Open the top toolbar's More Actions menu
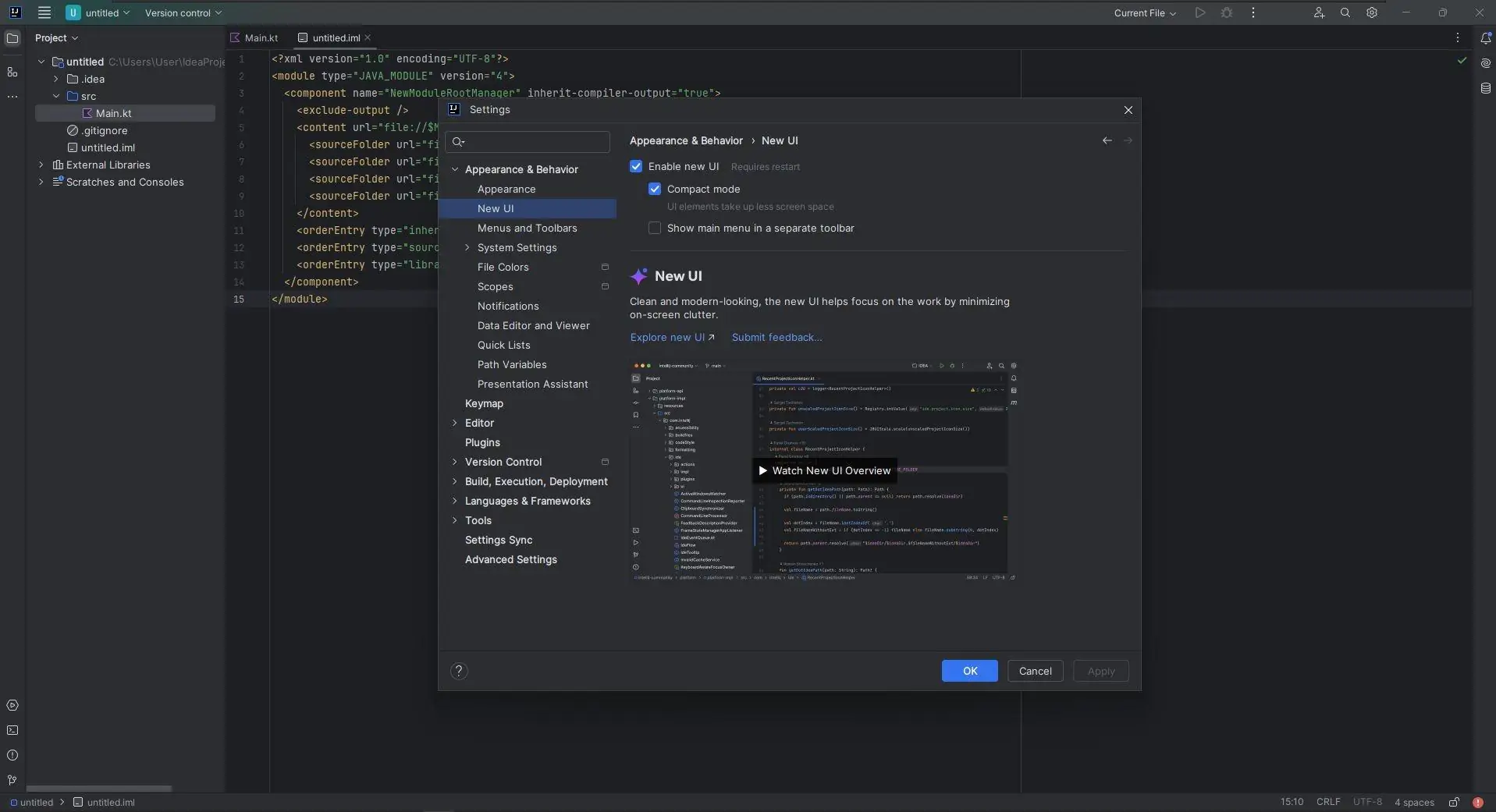Screen dimensions: 1496x812 (1253, 12)
